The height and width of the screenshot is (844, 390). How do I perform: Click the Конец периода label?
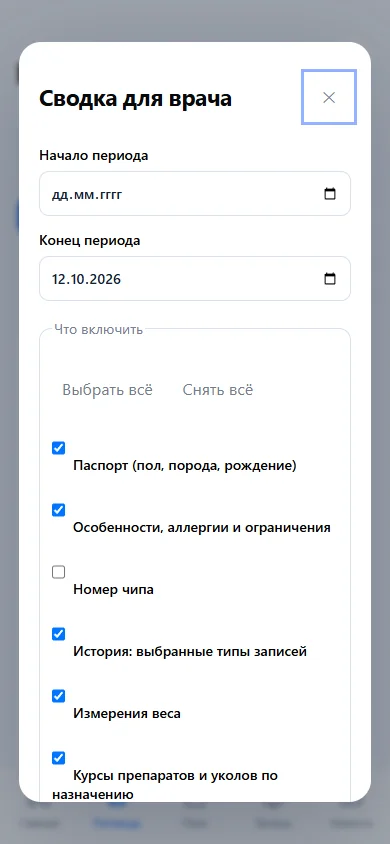(x=90, y=241)
